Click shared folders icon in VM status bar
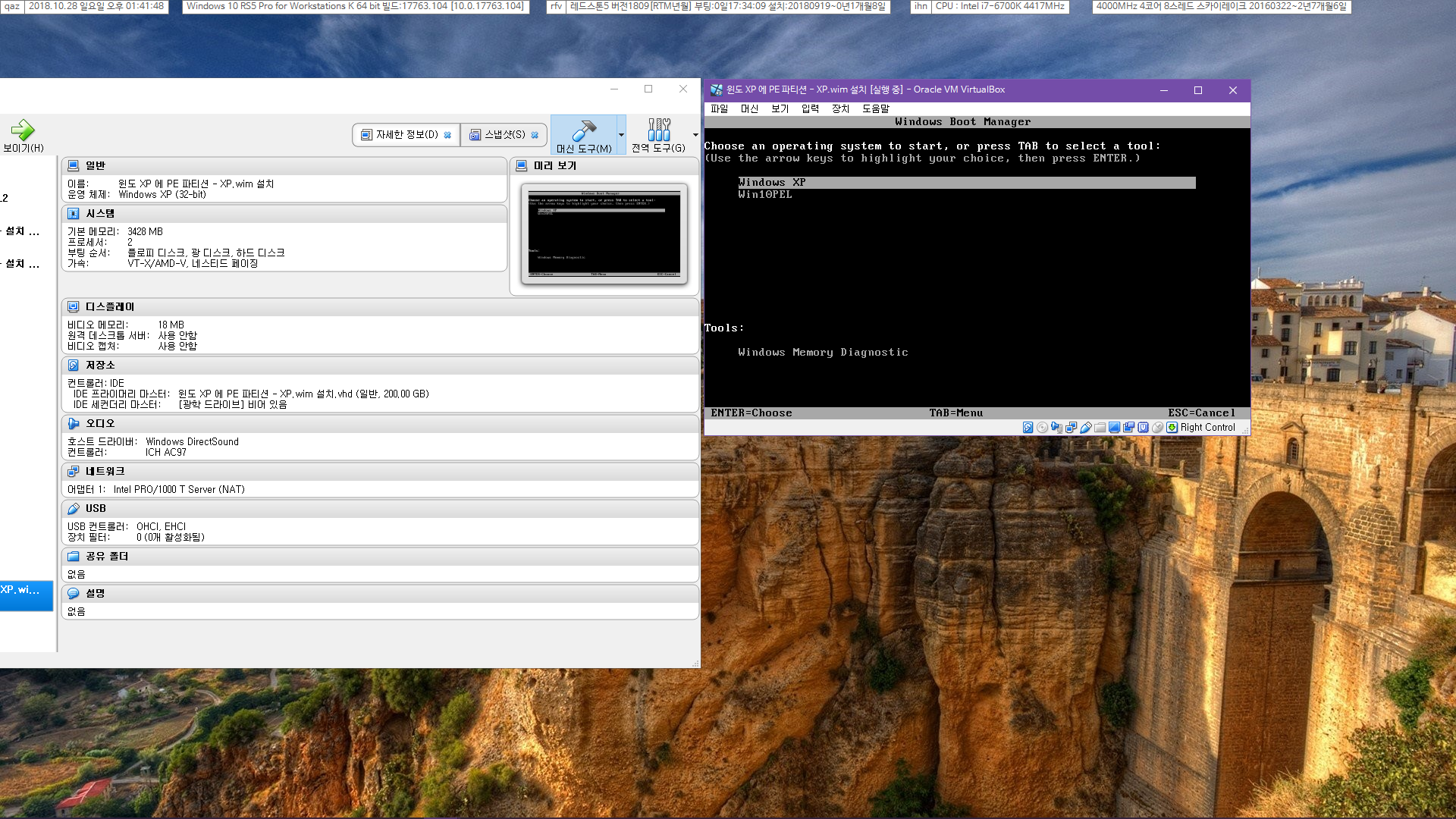Image resolution: width=1456 pixels, height=819 pixels. [1100, 428]
